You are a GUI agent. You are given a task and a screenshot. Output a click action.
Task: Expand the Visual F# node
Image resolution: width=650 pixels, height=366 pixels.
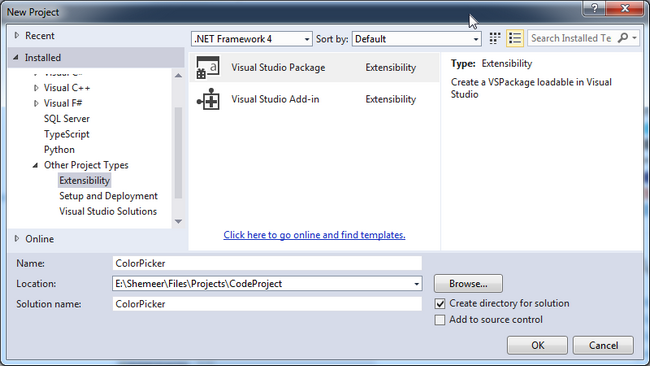click(36, 103)
